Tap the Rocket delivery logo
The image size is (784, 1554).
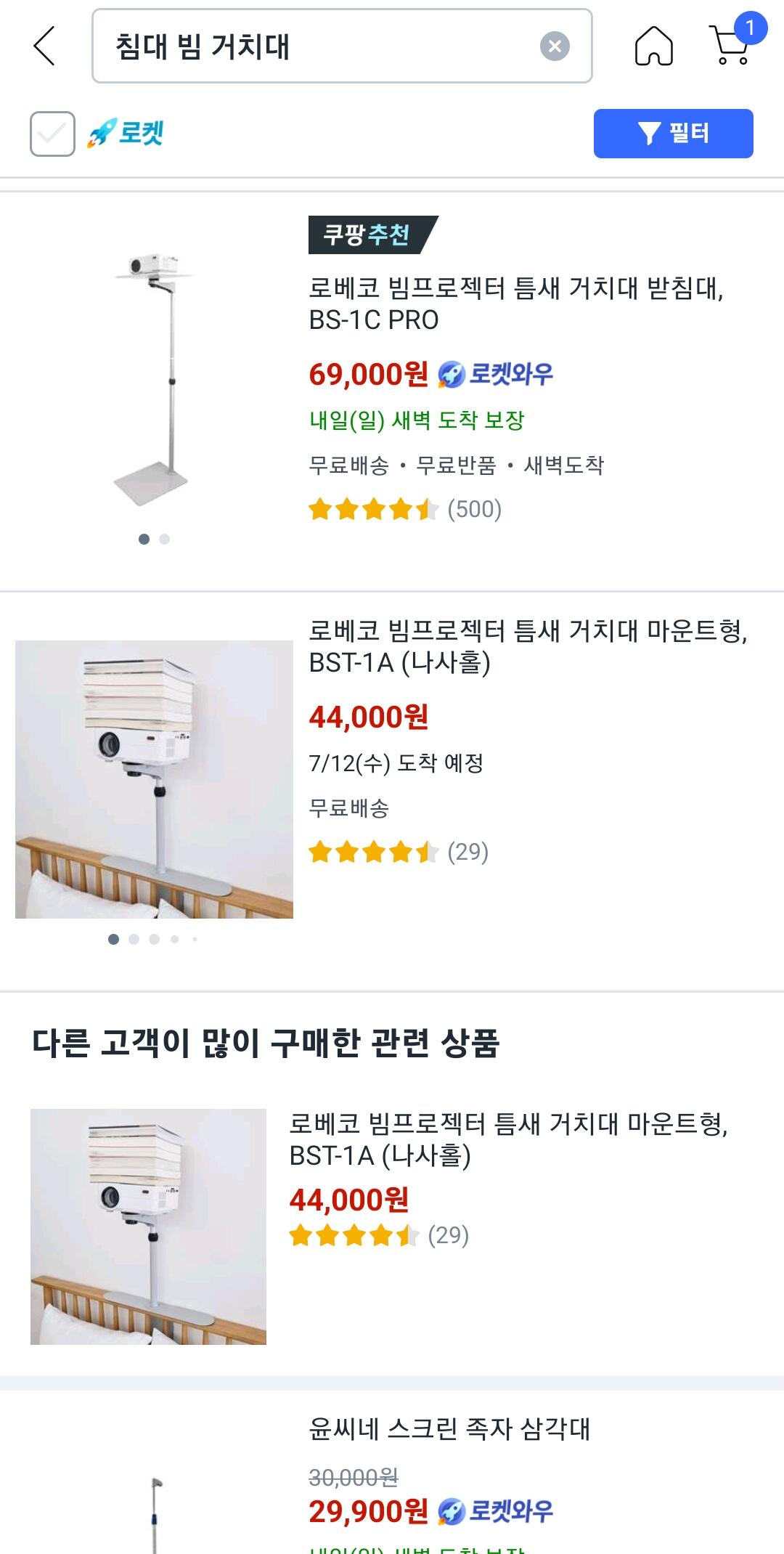(126, 134)
